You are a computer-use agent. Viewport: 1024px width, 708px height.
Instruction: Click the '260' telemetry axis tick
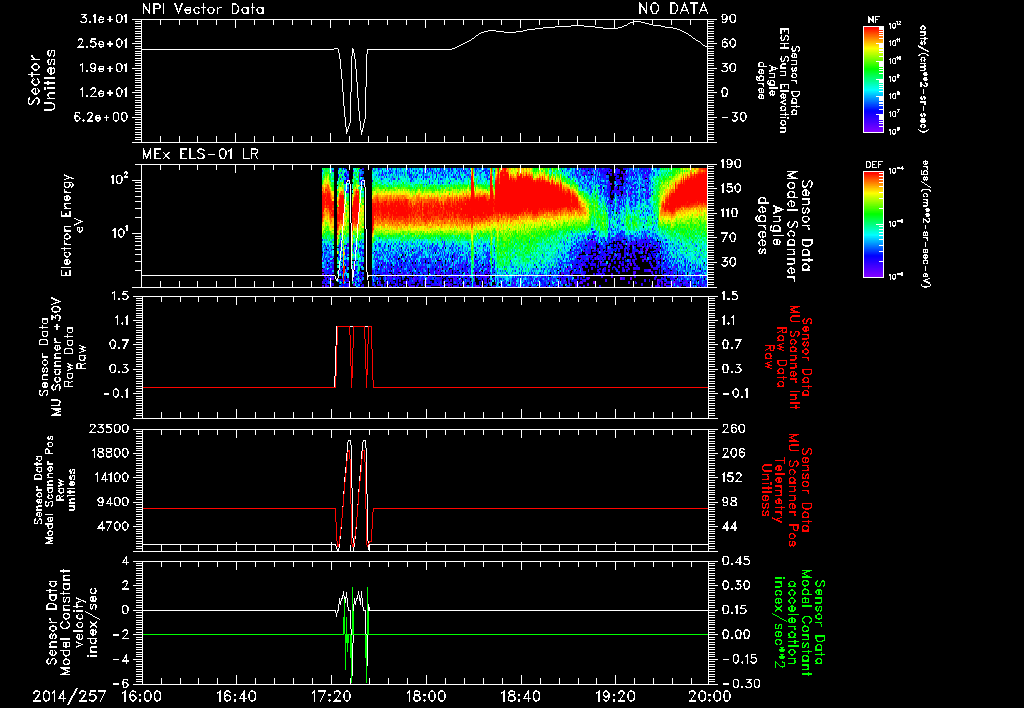click(731, 429)
